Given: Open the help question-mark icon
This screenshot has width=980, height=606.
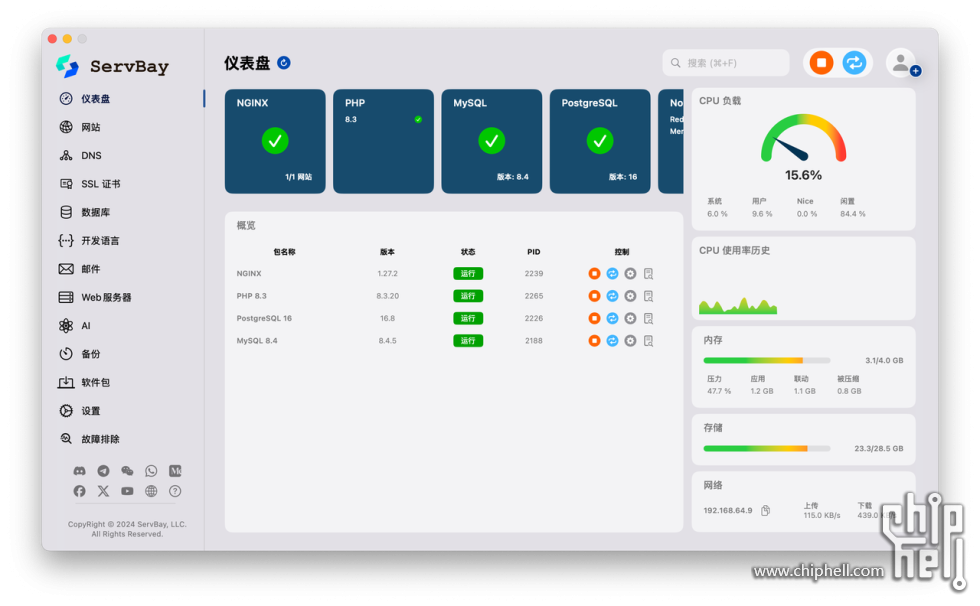Looking at the screenshot, I should pos(175,492).
